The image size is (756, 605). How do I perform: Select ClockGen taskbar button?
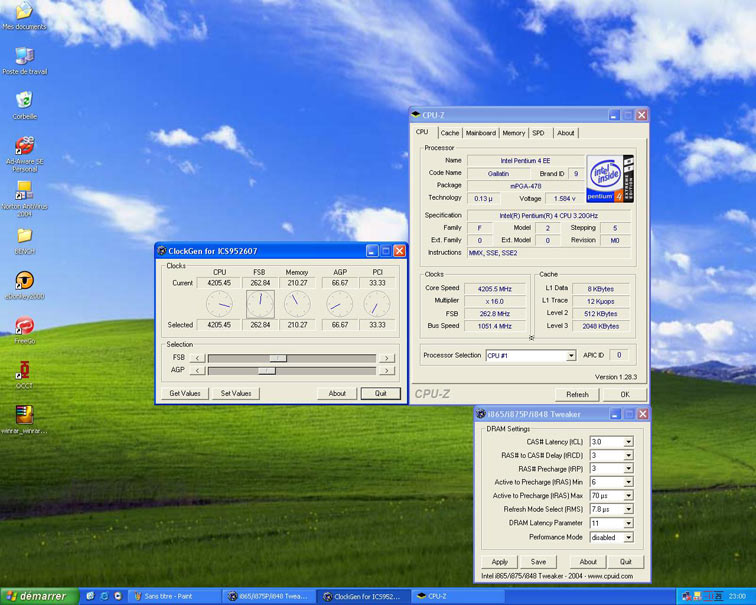tap(363, 596)
